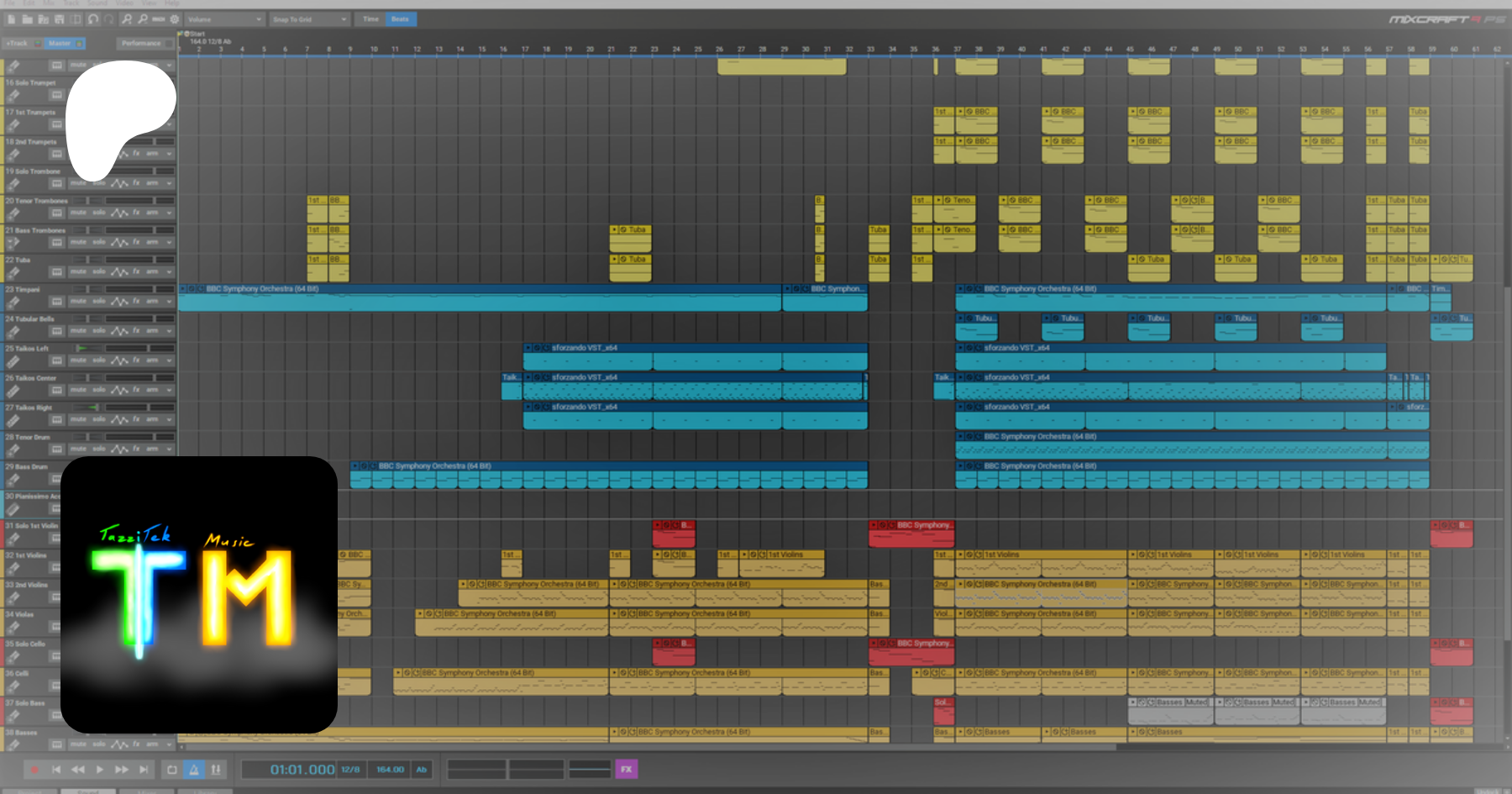Viewport: 1512px width, 794px height.
Task: Open the Snap To Grid dropdown
Action: pos(308,18)
